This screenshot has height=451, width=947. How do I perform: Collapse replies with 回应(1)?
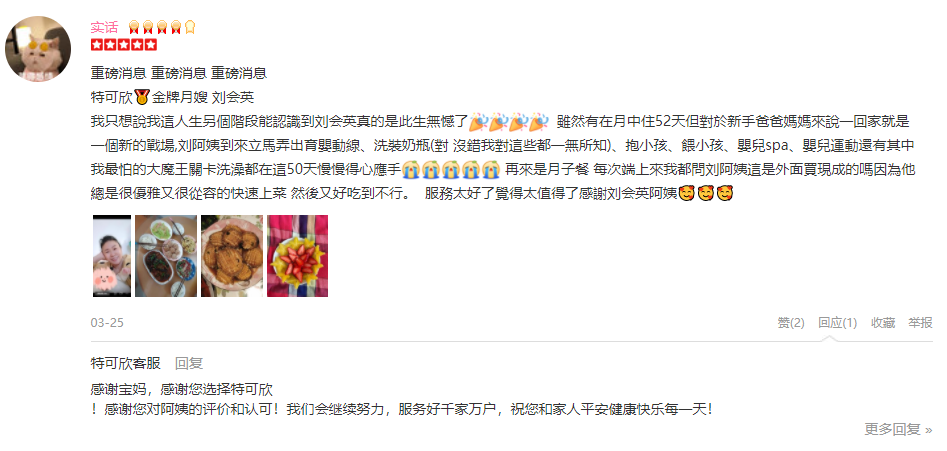coord(838,323)
